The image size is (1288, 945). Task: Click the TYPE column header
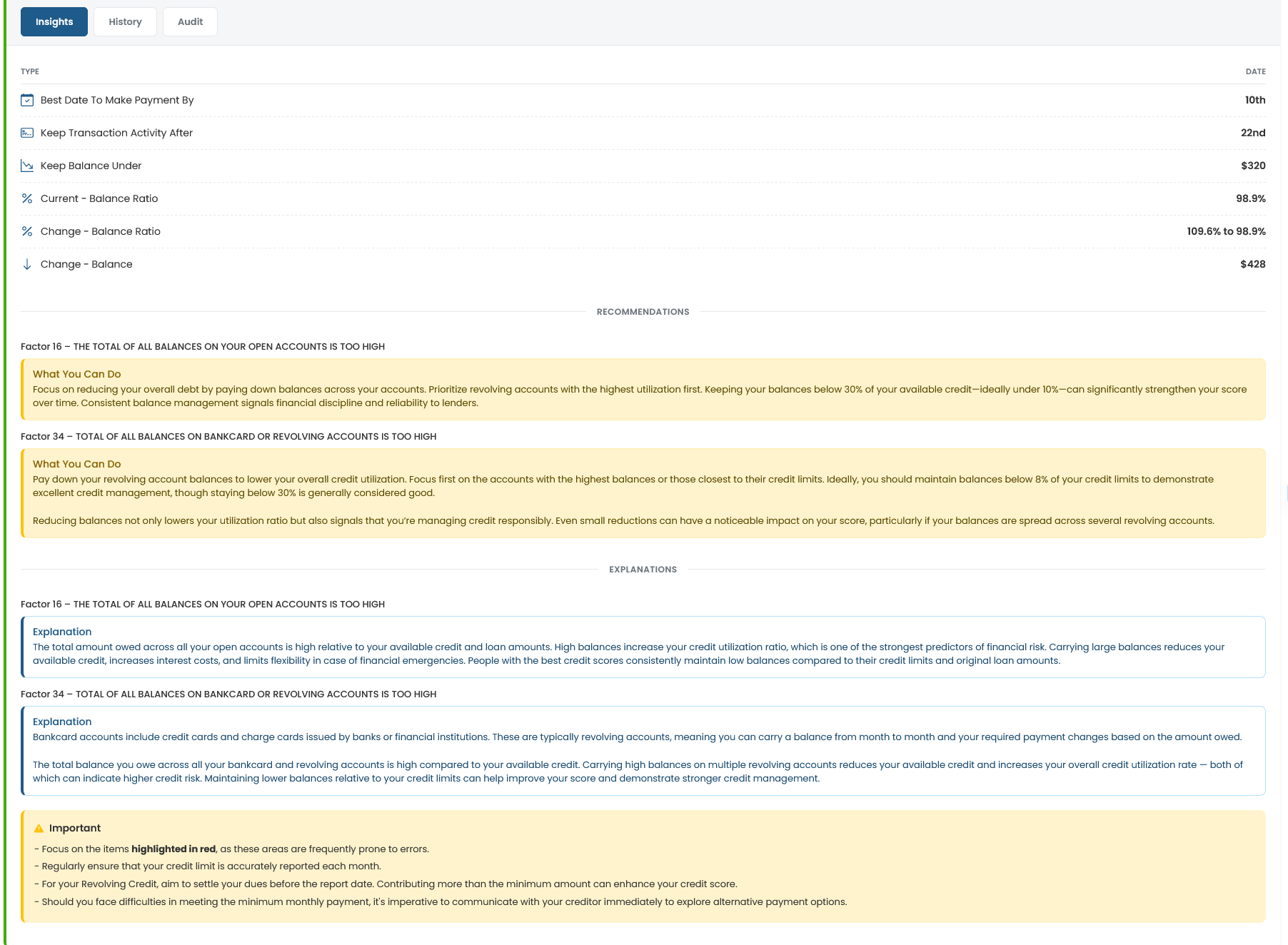pyautogui.click(x=29, y=71)
